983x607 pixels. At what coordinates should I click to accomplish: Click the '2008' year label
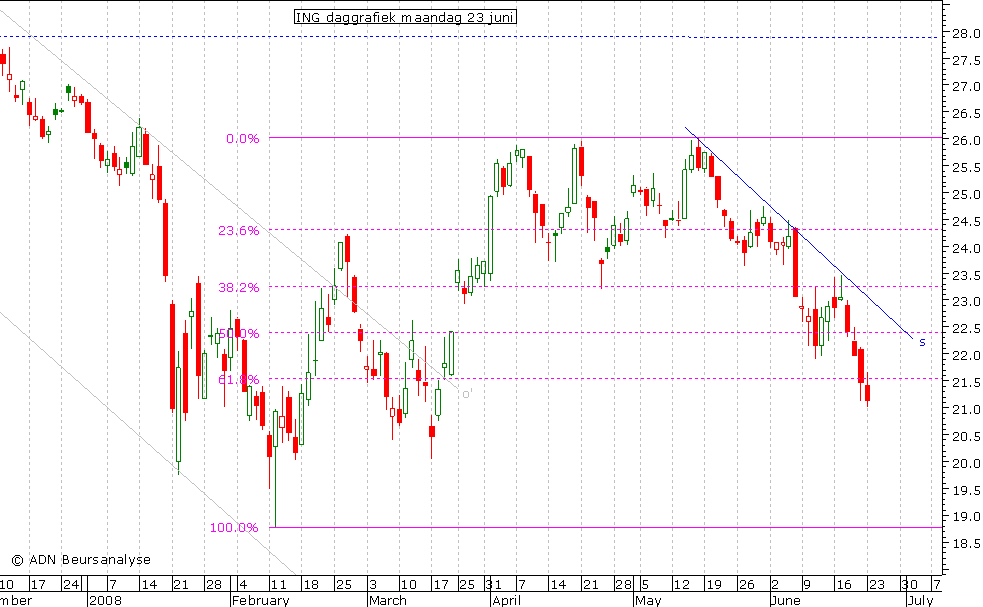point(105,600)
